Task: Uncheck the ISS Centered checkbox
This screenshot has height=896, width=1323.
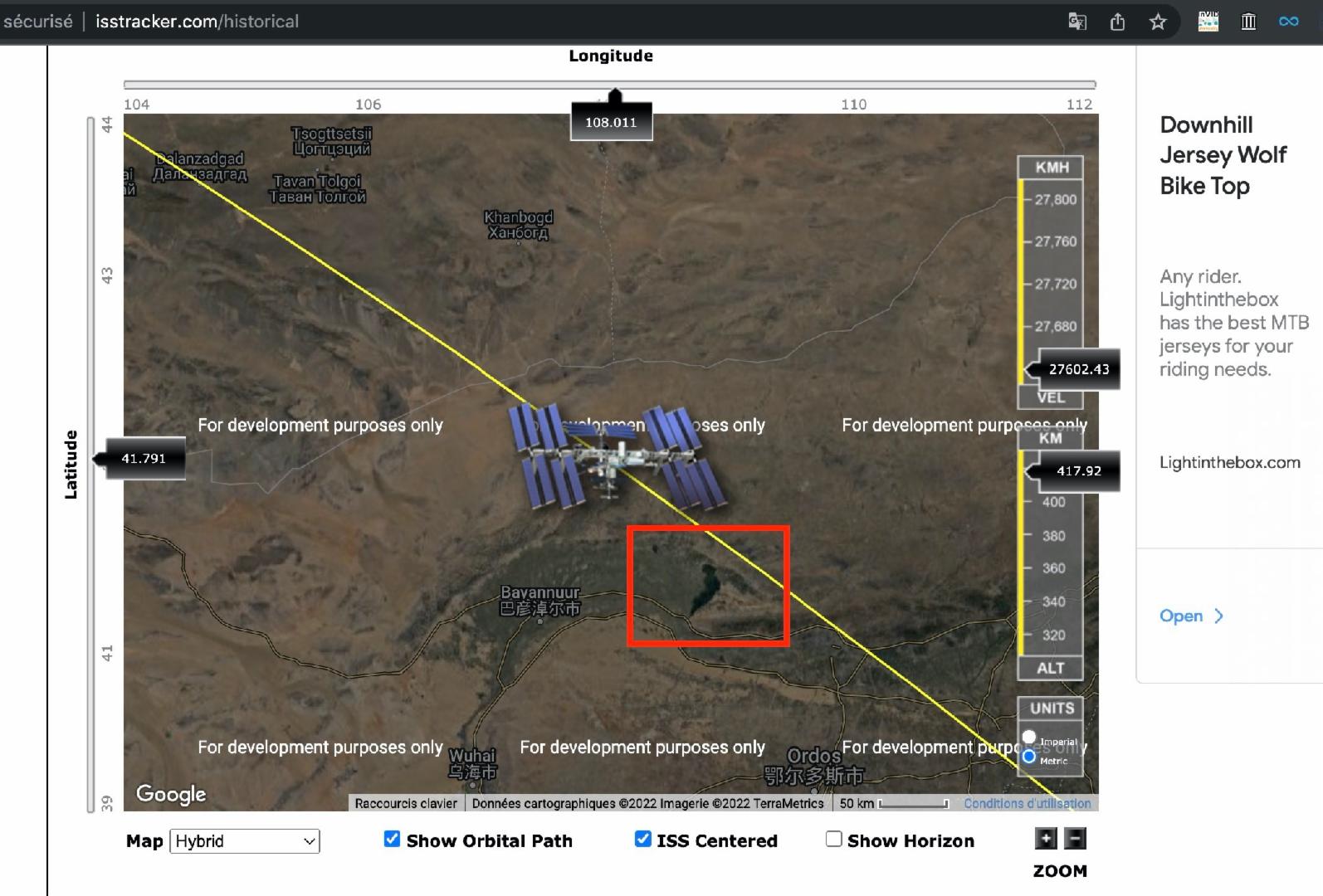Action: [642, 840]
